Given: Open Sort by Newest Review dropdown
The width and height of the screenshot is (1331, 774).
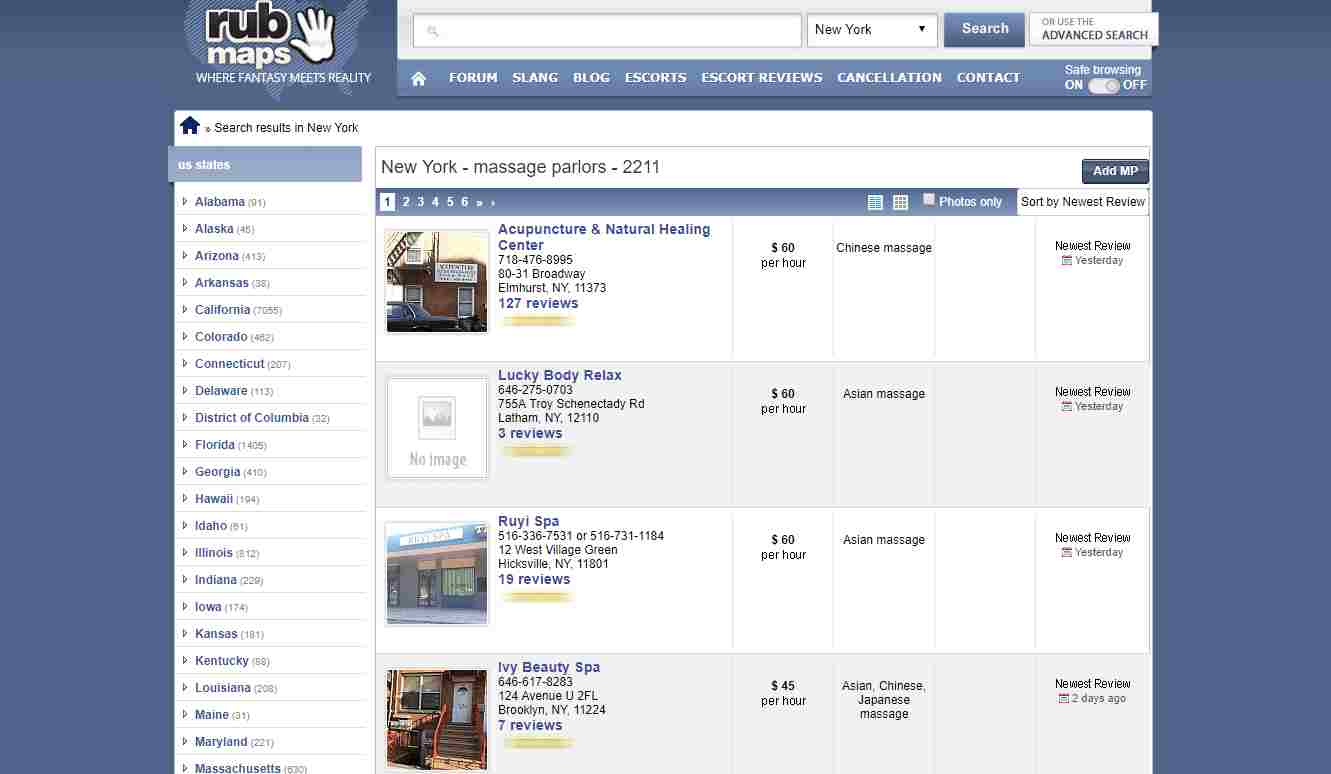Looking at the screenshot, I should [1083, 202].
